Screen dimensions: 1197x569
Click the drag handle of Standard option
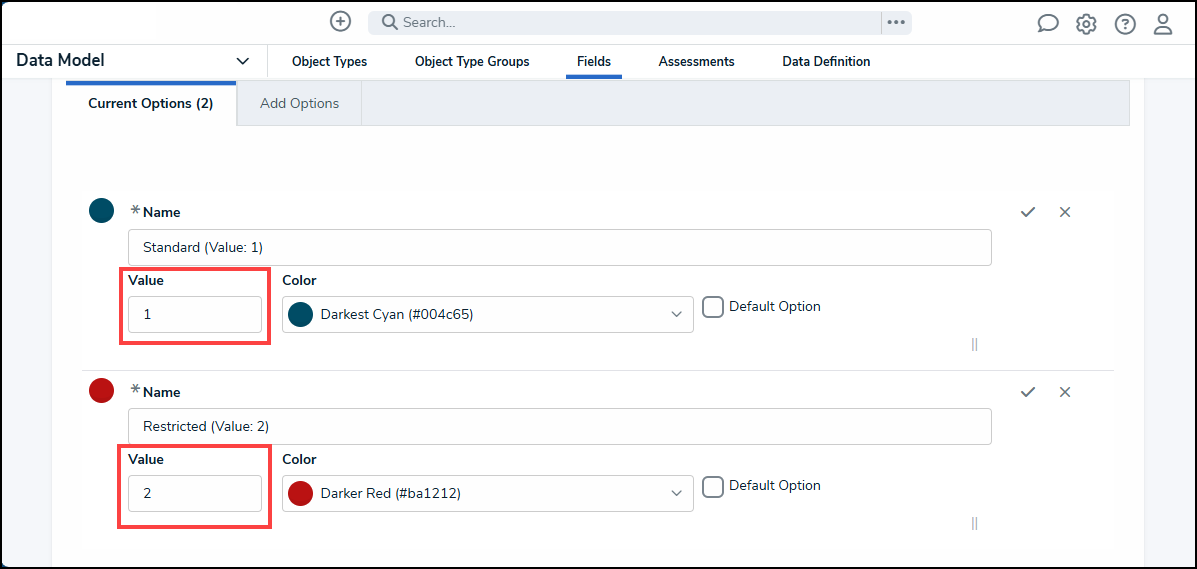(x=974, y=344)
